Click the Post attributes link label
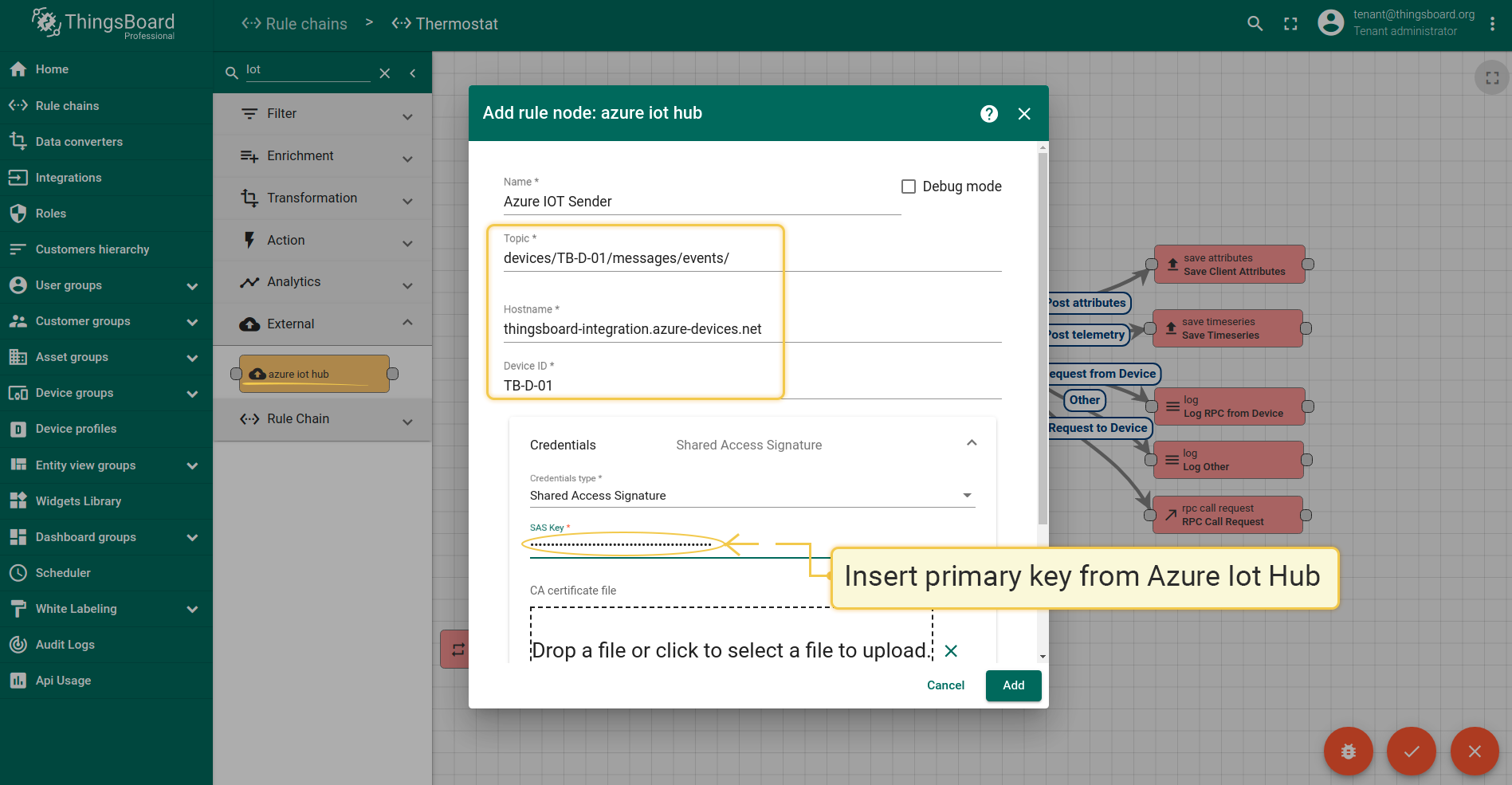 1087,303
